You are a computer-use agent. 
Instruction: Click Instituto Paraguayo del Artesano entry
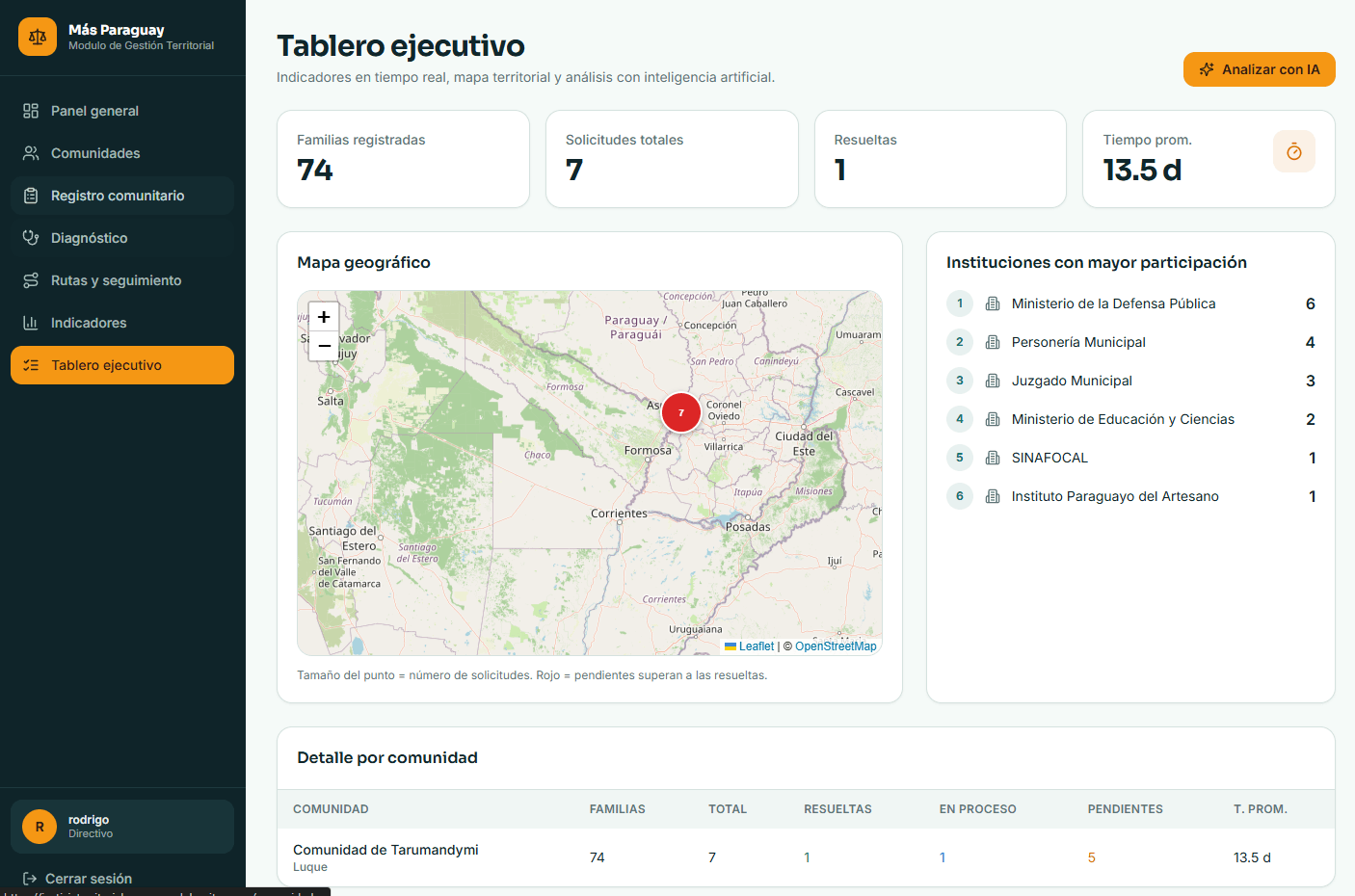[1130, 496]
